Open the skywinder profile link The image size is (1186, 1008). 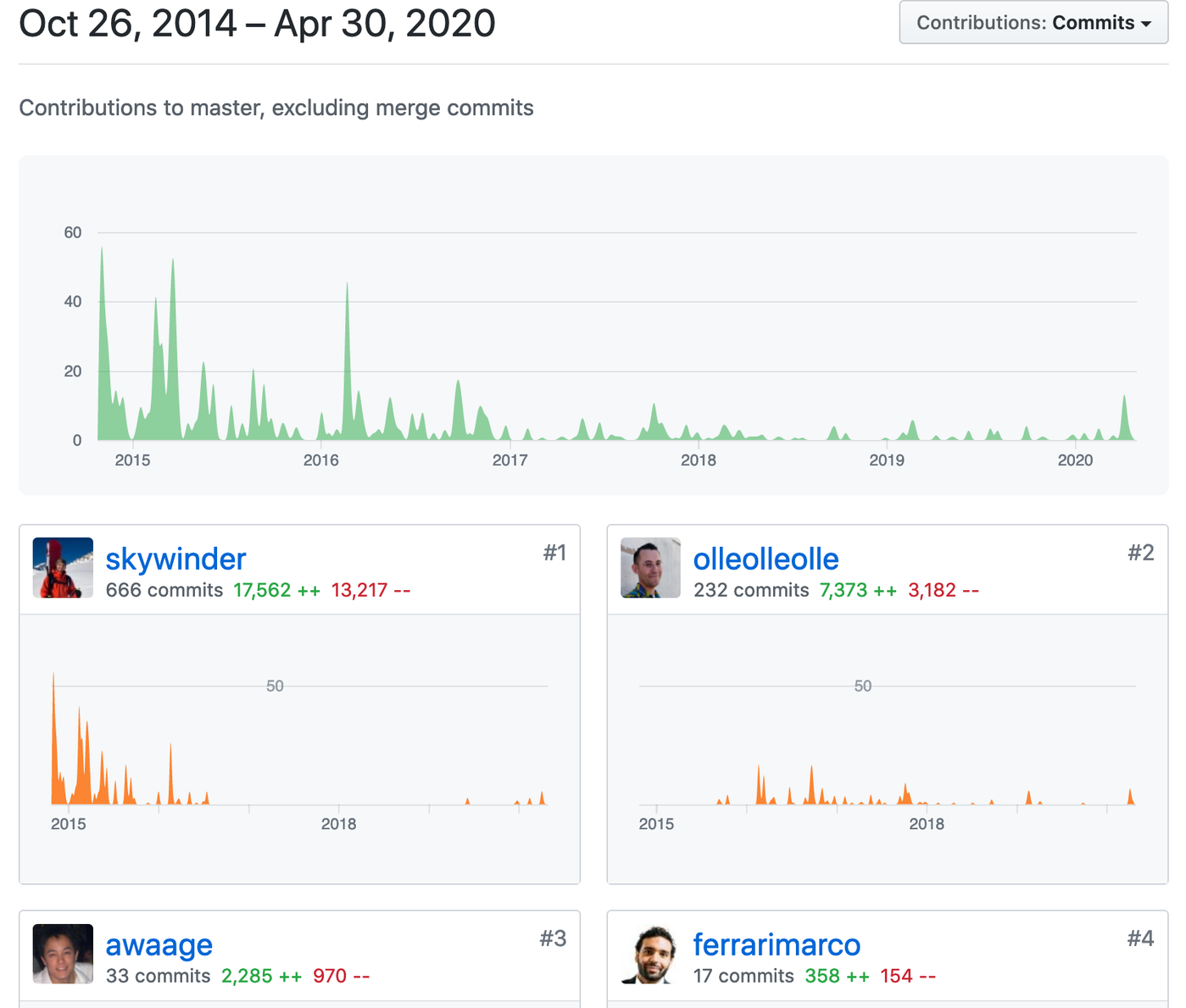175,559
